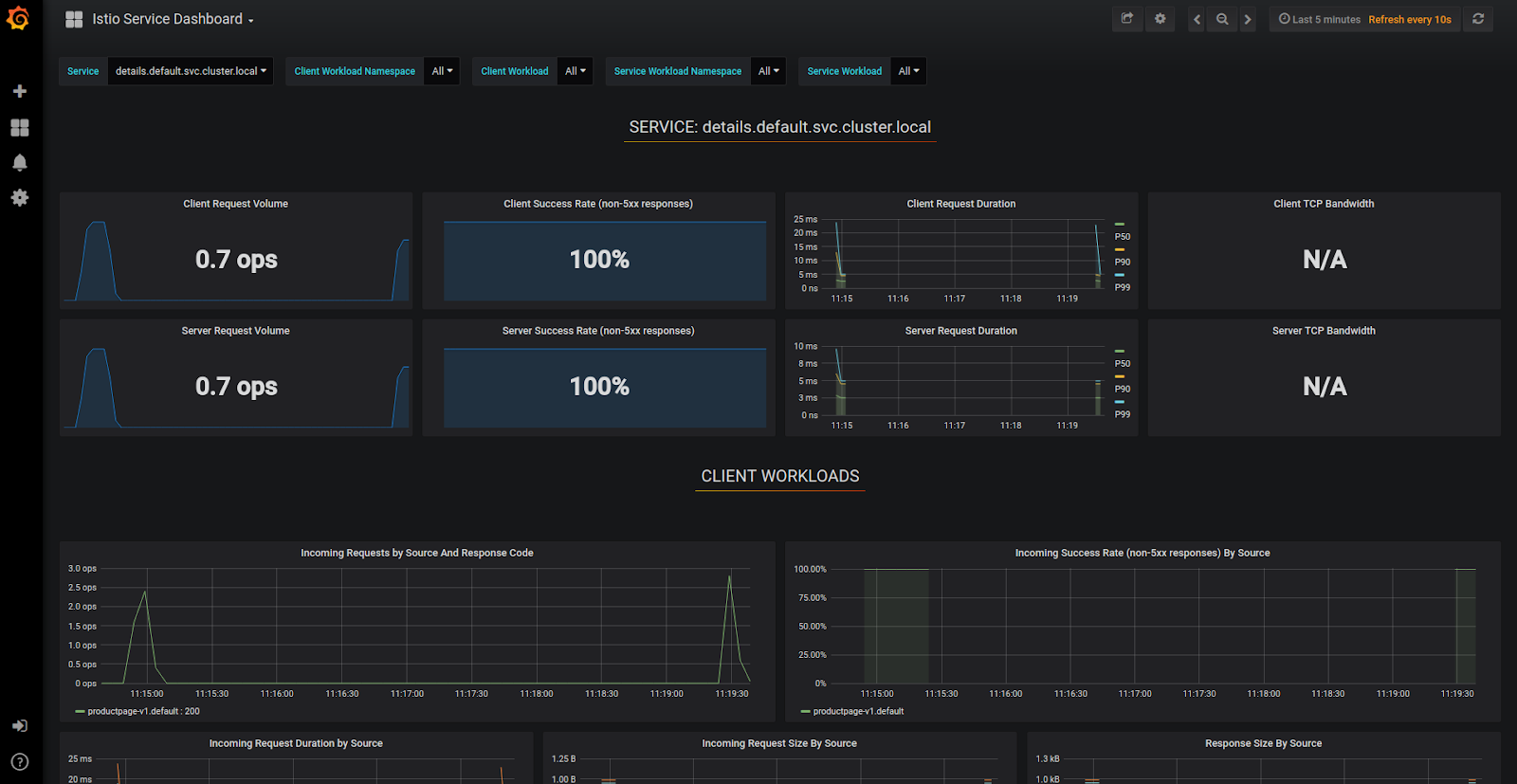
Task: Open the Create plus menu in sidebar
Action: click(x=19, y=91)
